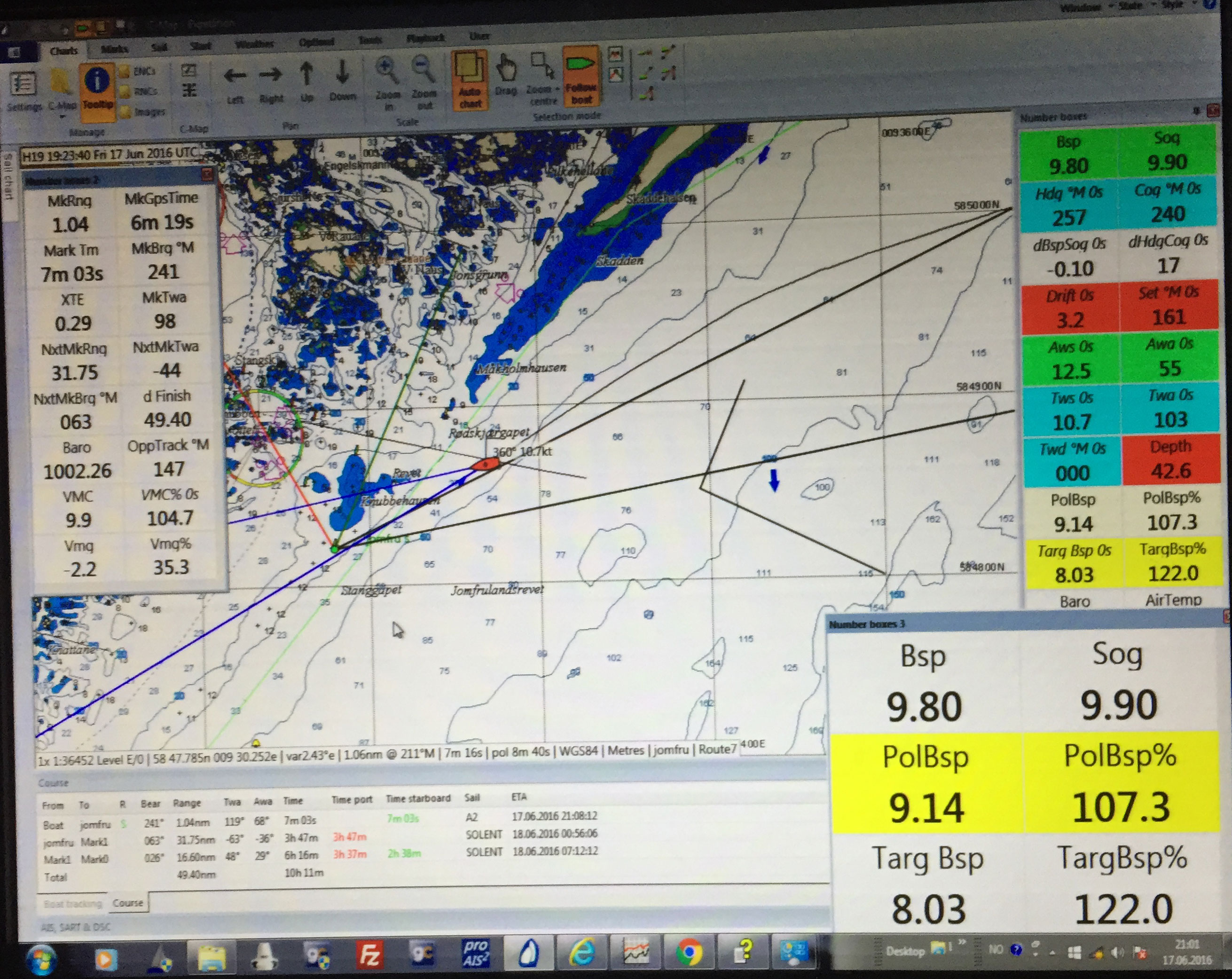Select the Drag hand tool

coord(506,69)
